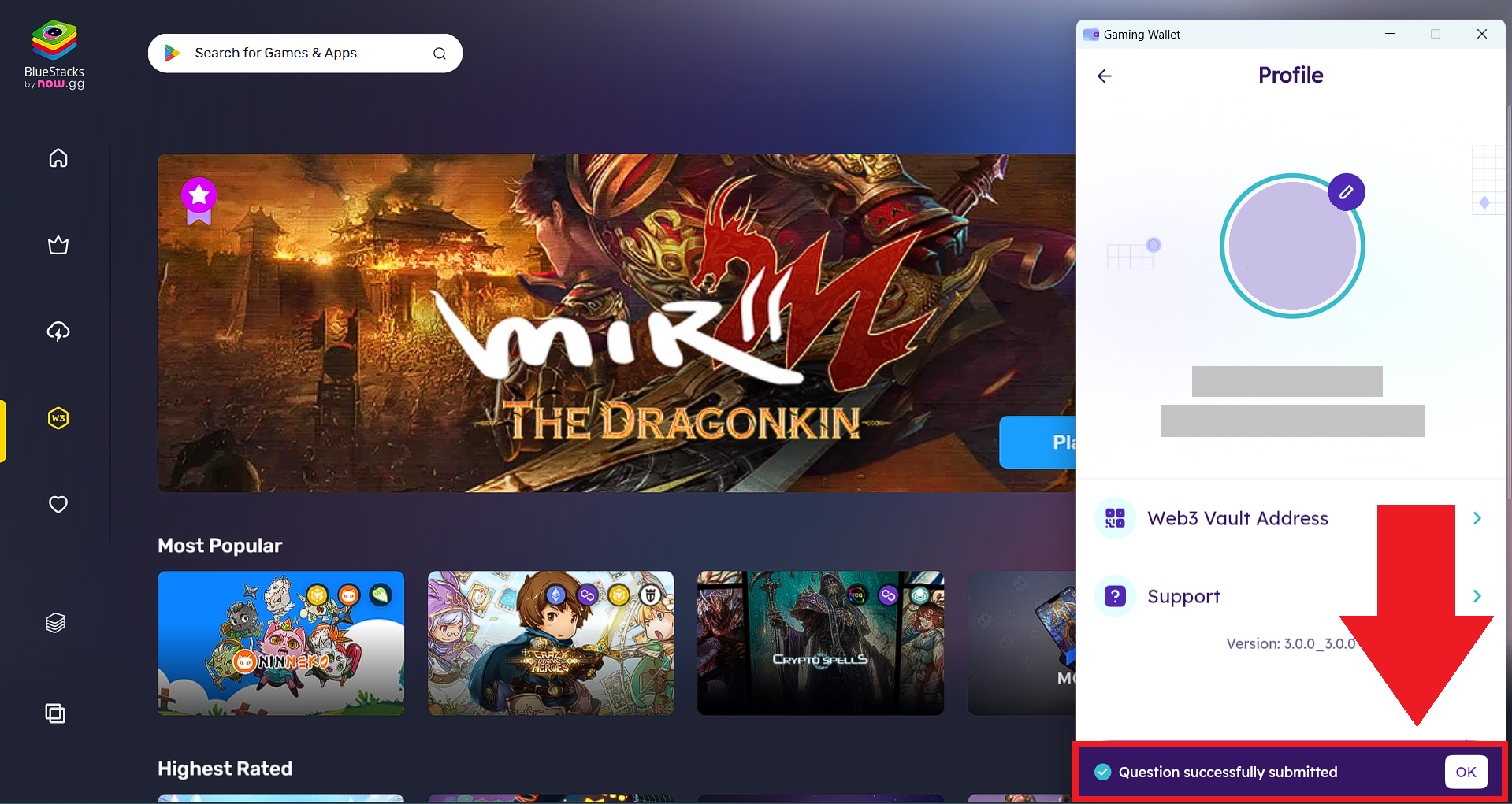This screenshot has height=804, width=1512.
Task: Open the Crypto Spells game card
Action: 820,643
